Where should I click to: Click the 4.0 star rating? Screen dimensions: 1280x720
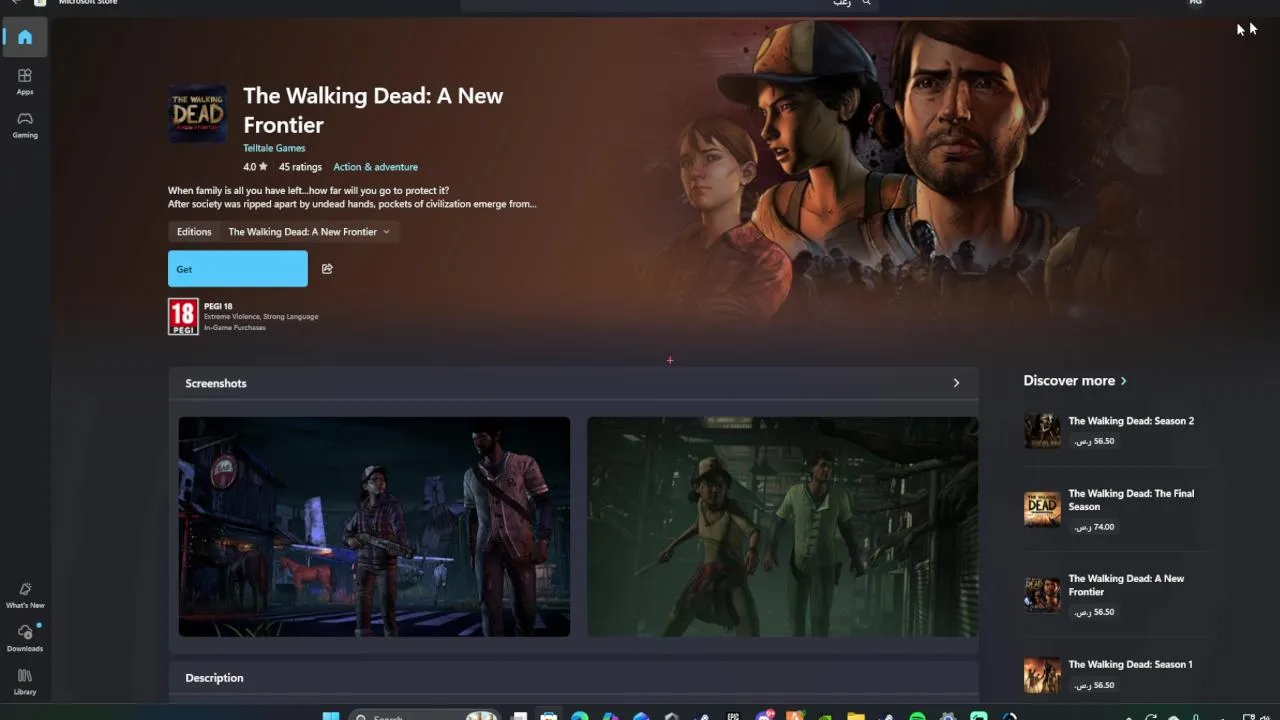(x=255, y=167)
